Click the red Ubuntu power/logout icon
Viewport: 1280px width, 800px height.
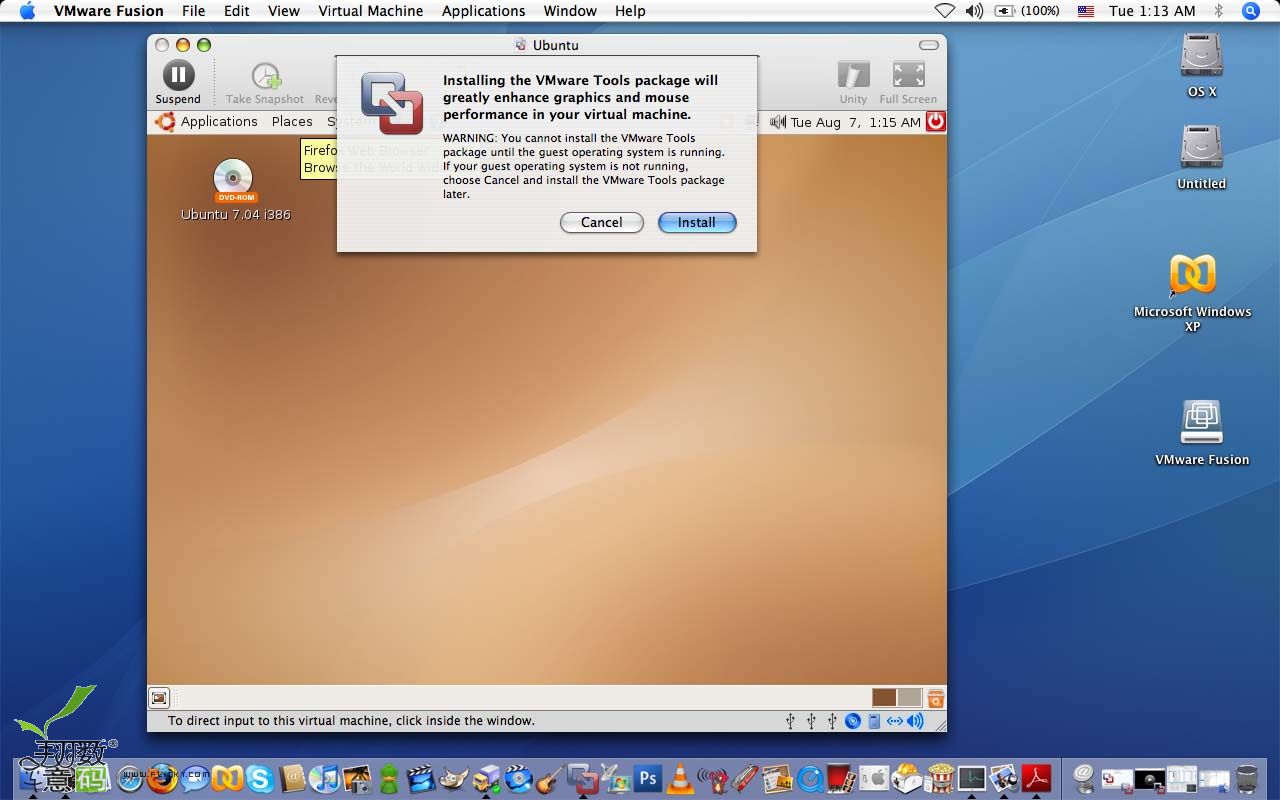pyautogui.click(x=935, y=122)
